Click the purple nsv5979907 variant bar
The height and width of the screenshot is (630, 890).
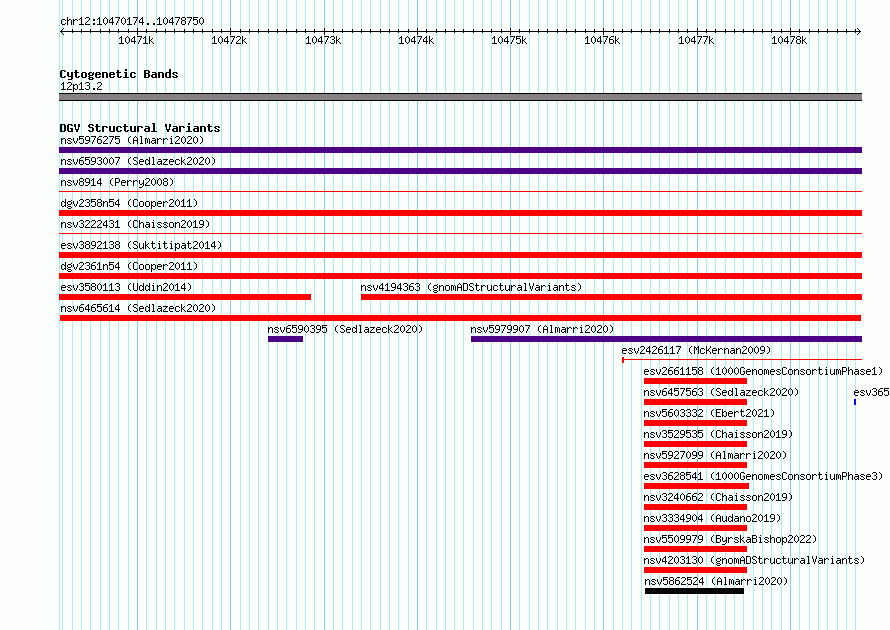[x=666, y=339]
